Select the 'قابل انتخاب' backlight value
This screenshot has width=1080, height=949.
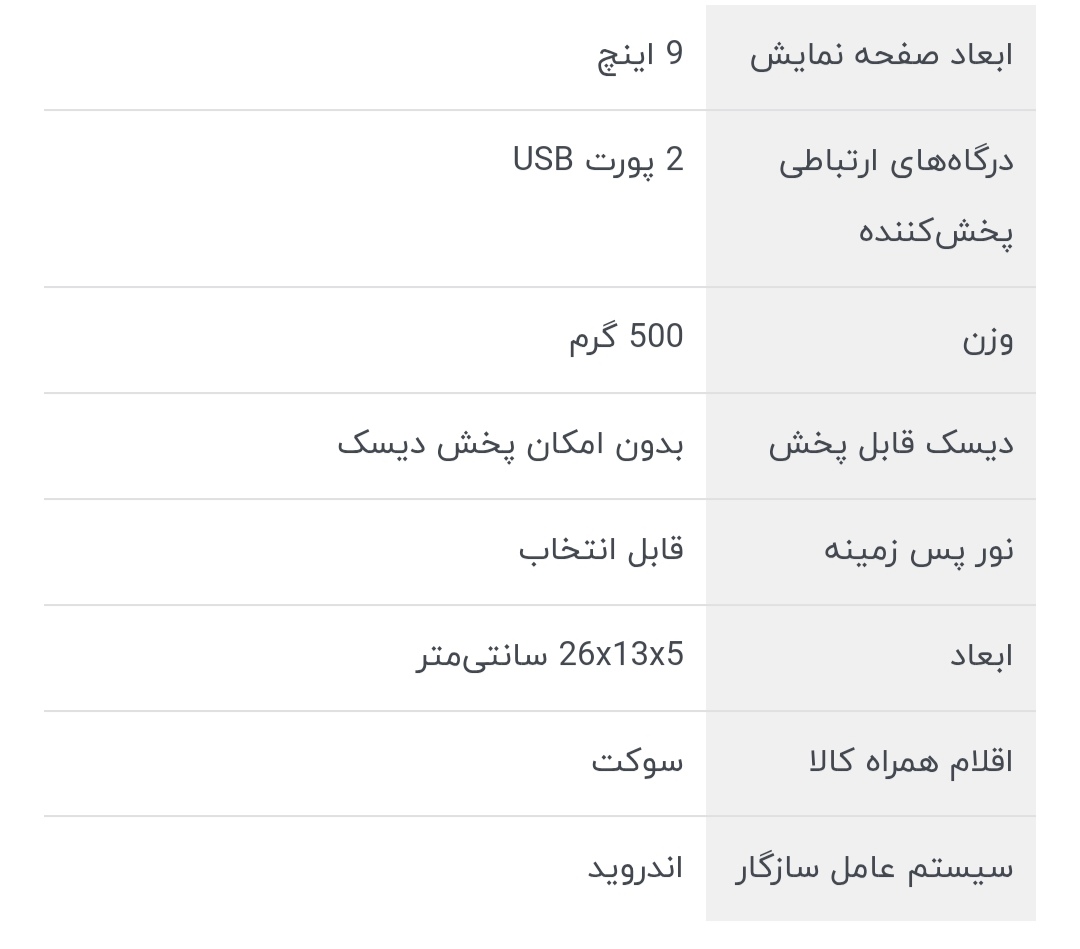pos(601,549)
